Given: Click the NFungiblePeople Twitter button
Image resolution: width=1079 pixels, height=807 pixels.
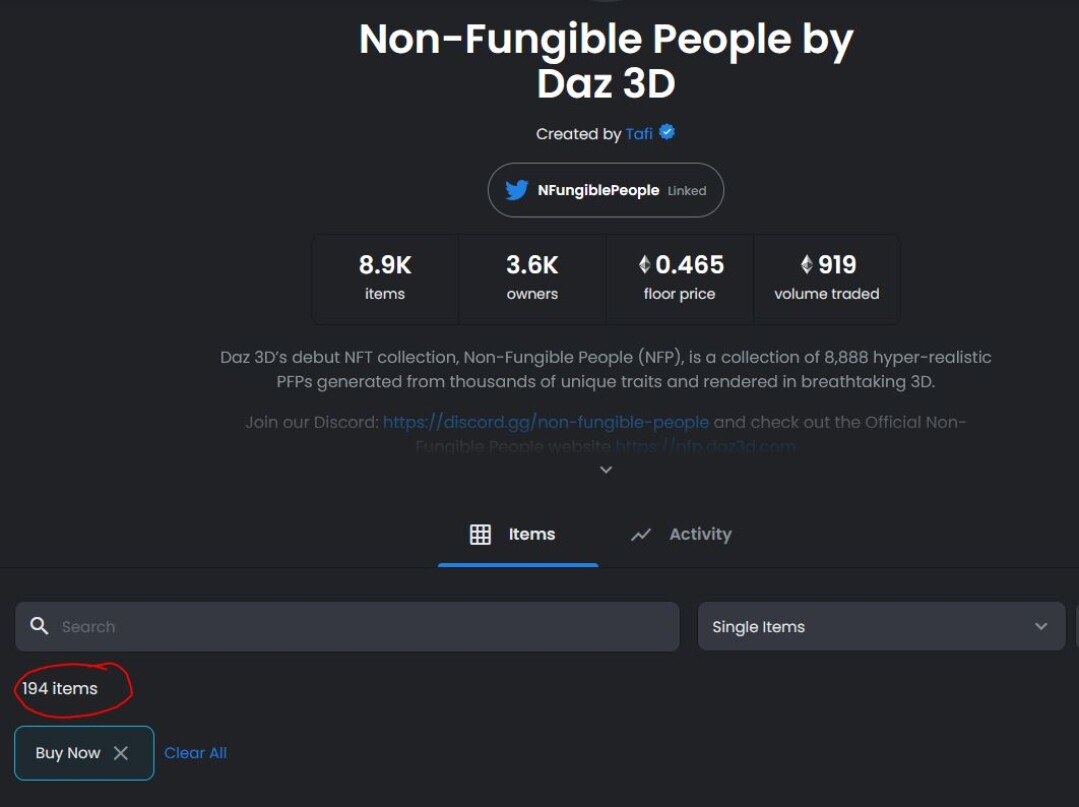Looking at the screenshot, I should 606,190.
